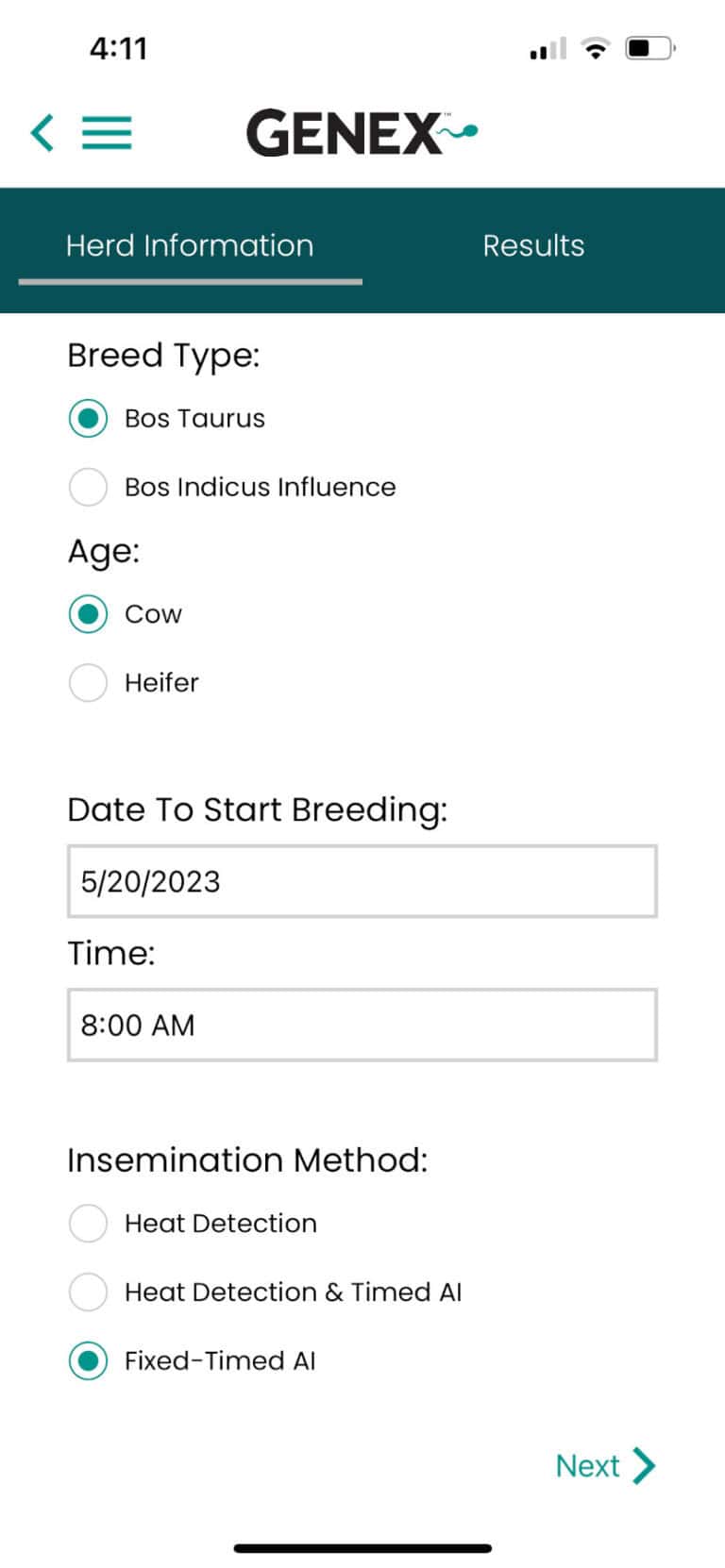Tap the chevron arrow beside Next
725x1568 pixels.
point(644,1465)
